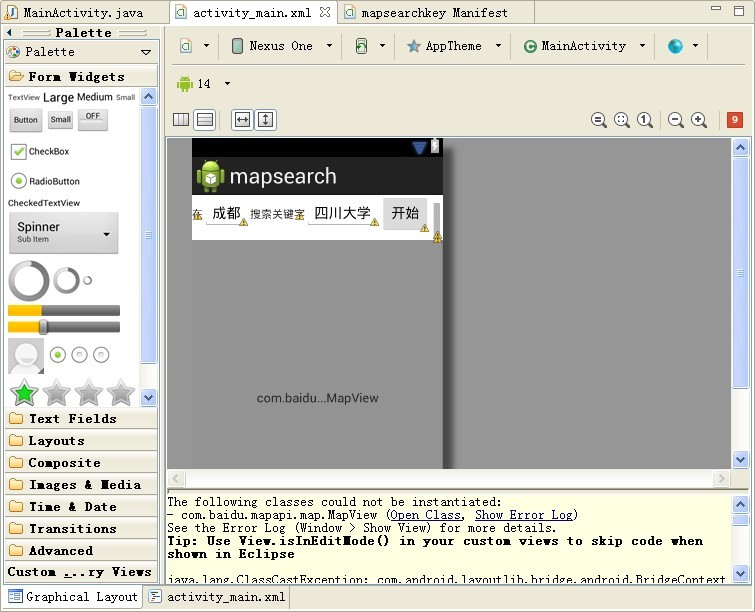Open the locale dropdown arrow next to globe
Screen dimensions: 755x612
695,46
